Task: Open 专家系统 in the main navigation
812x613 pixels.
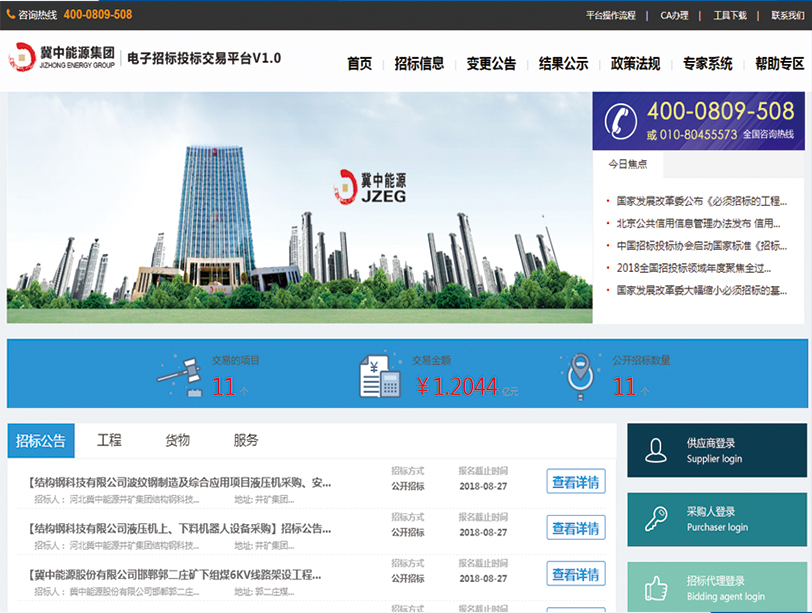Action: point(707,64)
